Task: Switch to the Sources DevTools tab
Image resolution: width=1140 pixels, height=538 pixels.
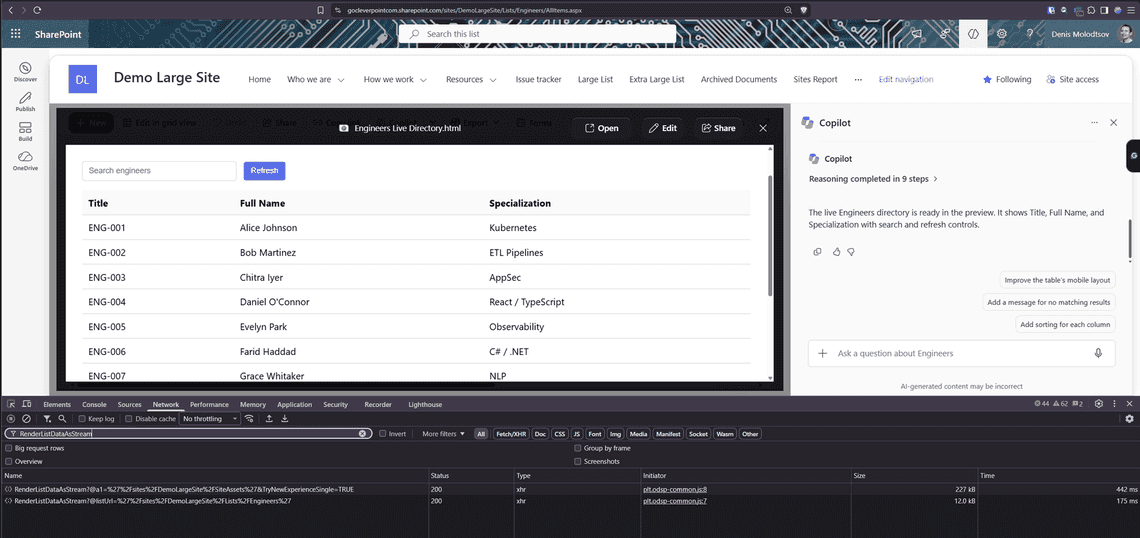Action: pyautogui.click(x=129, y=404)
